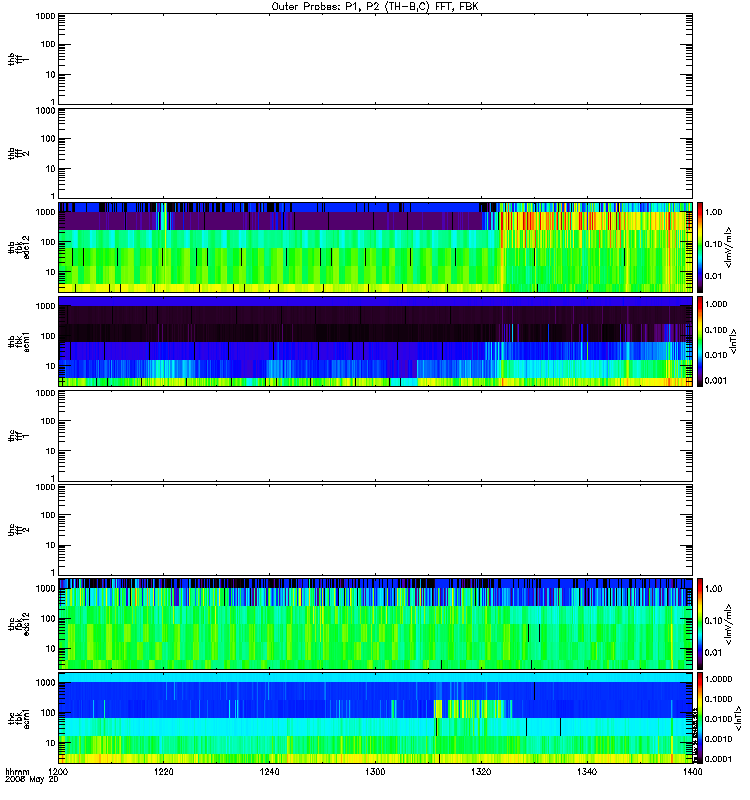Screen dimensions: 750x800
Task: Click the 1240 time axis label
Action: click(x=269, y=771)
